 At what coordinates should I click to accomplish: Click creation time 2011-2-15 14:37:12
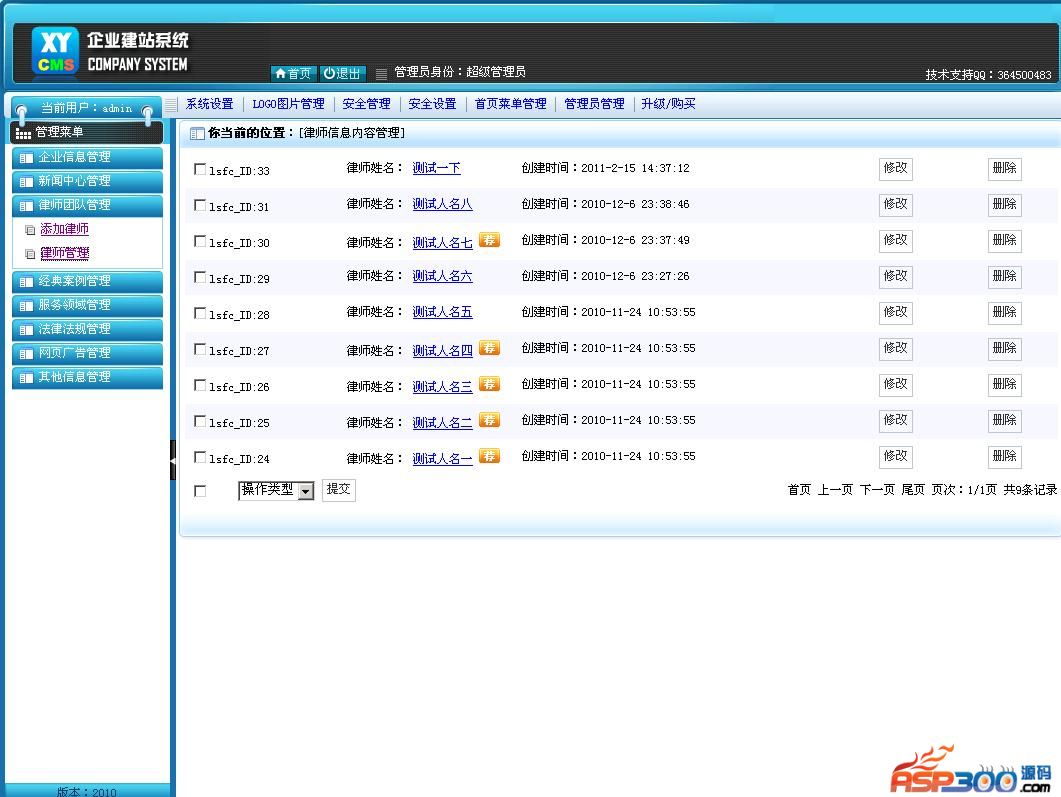coord(635,168)
